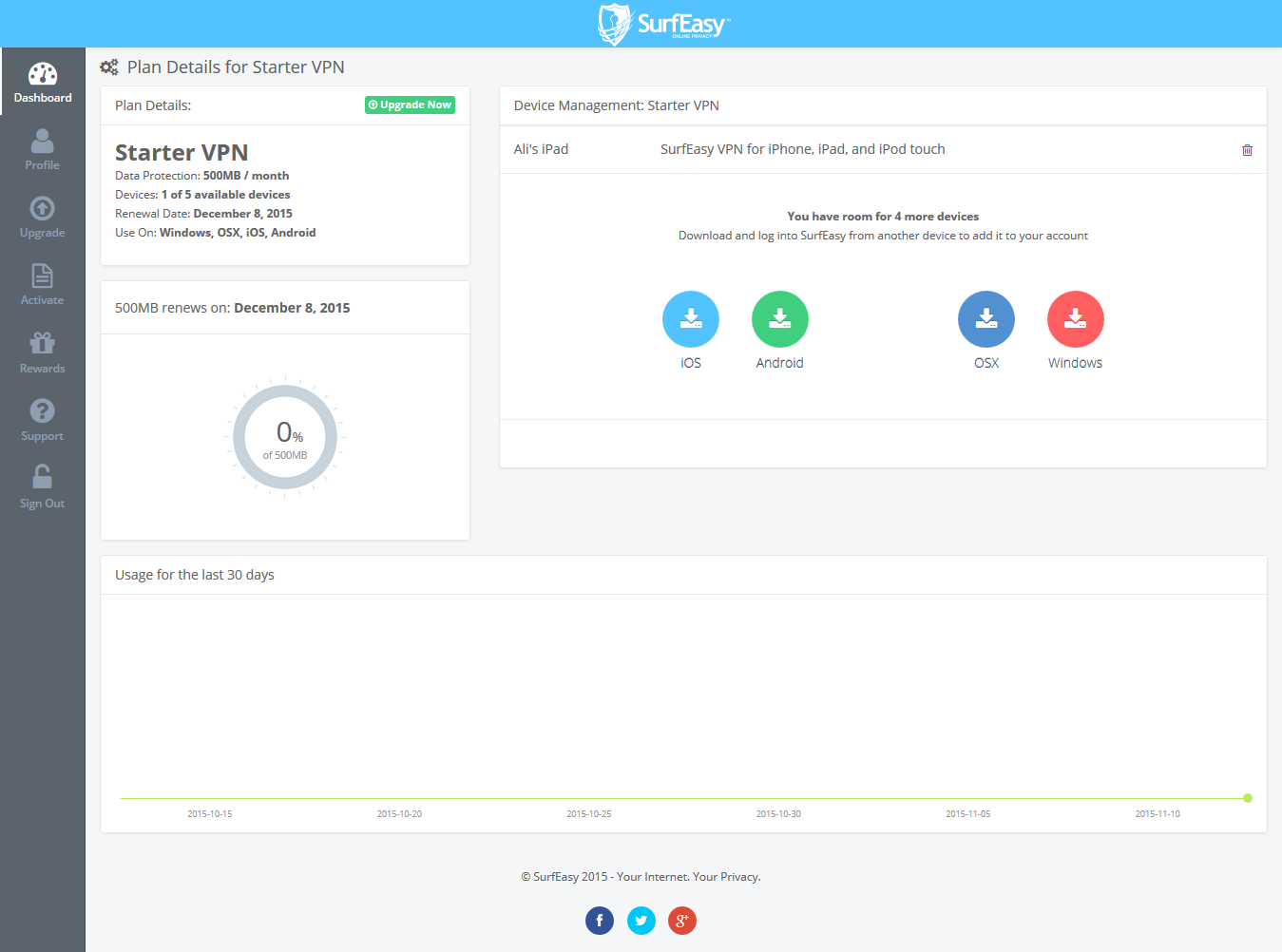Click the 2015-10-25 axis label

589,814
